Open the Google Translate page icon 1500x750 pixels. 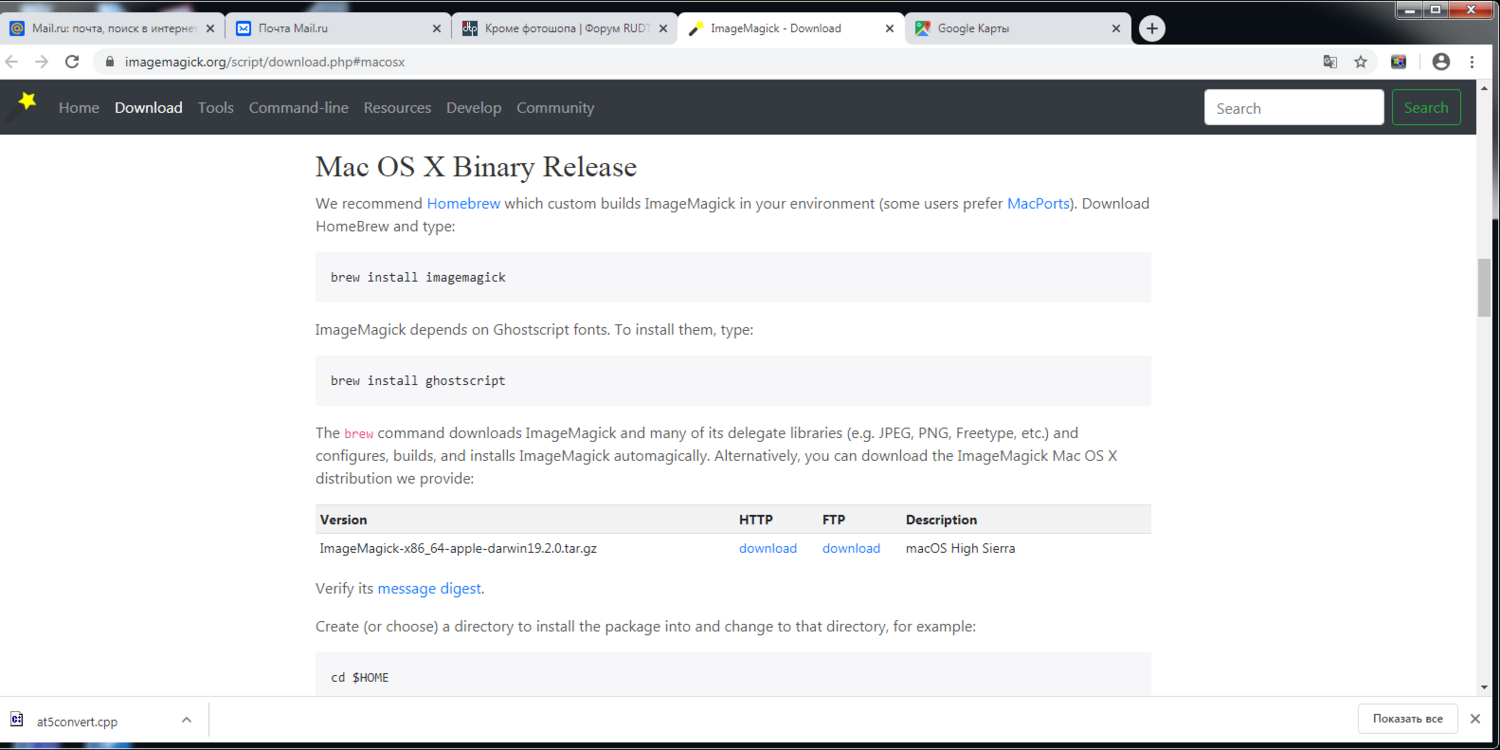(1330, 62)
